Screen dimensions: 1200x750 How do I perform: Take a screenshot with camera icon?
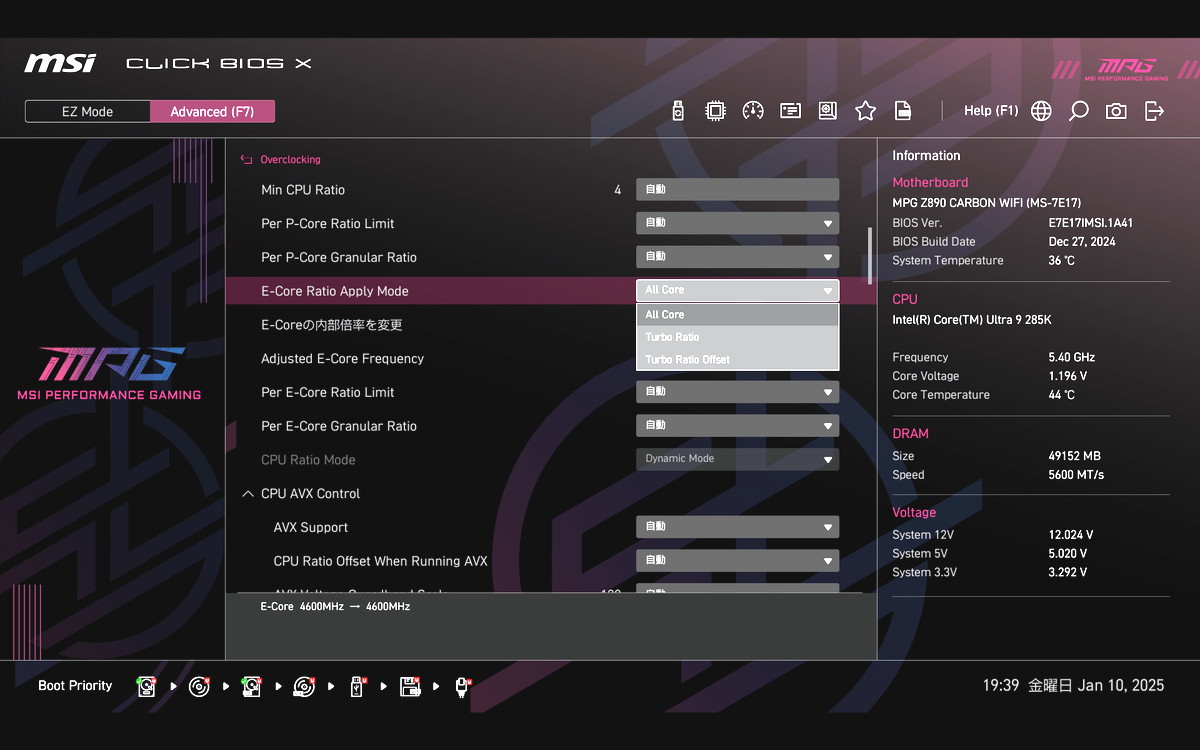click(1116, 111)
